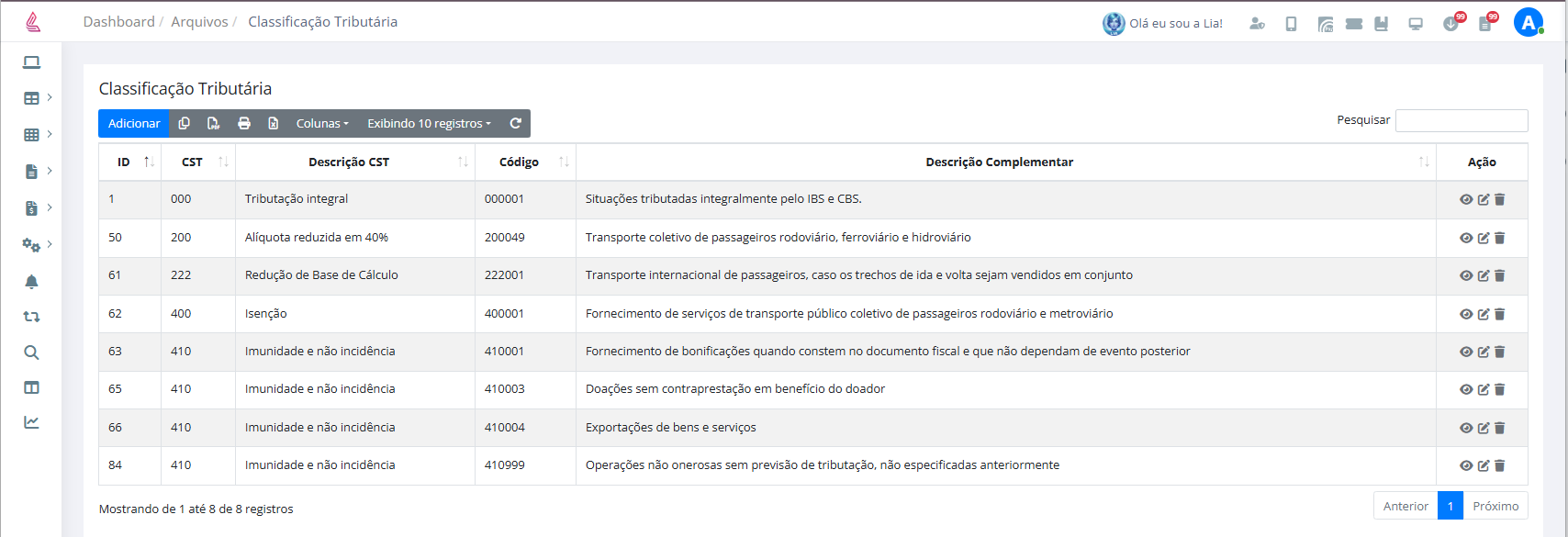This screenshot has width=1568, height=537.
Task: View the Tributação integral row with the eye icon
Action: (1466, 199)
